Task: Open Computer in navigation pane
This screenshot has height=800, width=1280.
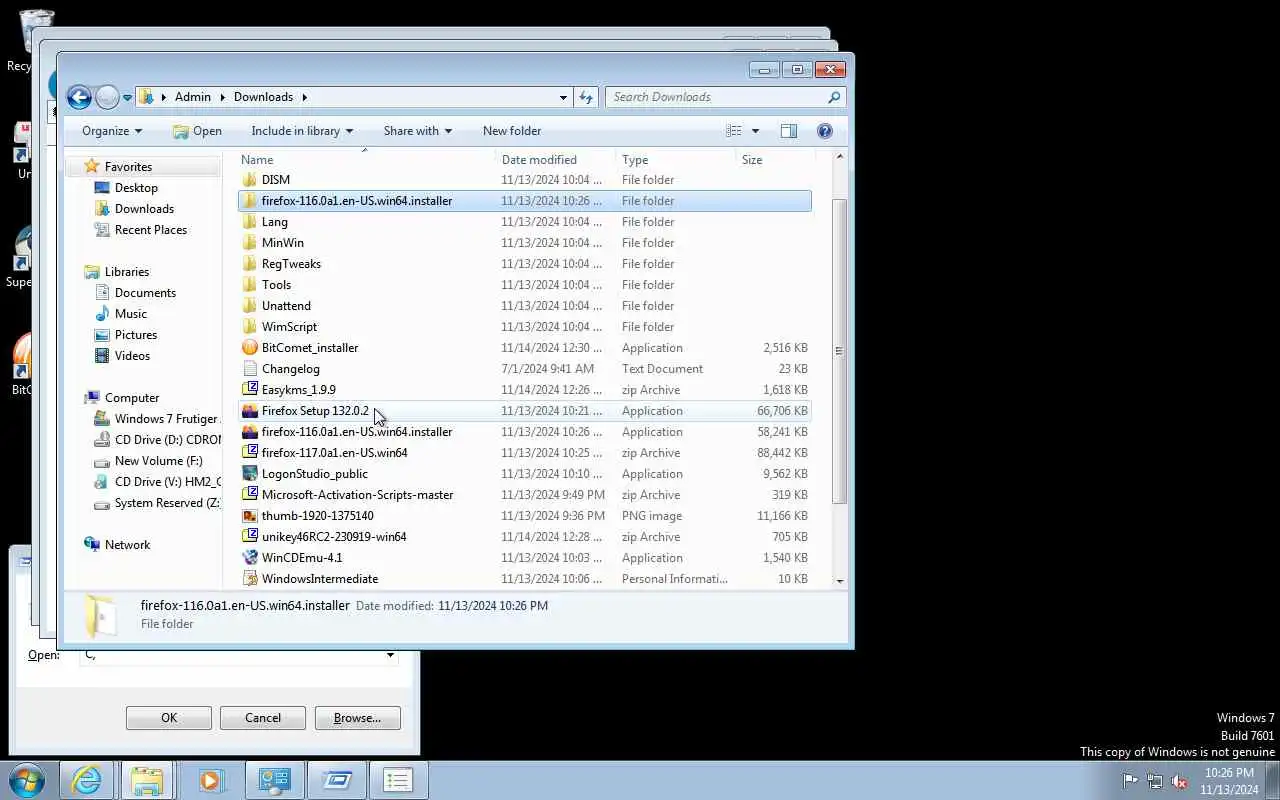Action: click(131, 398)
